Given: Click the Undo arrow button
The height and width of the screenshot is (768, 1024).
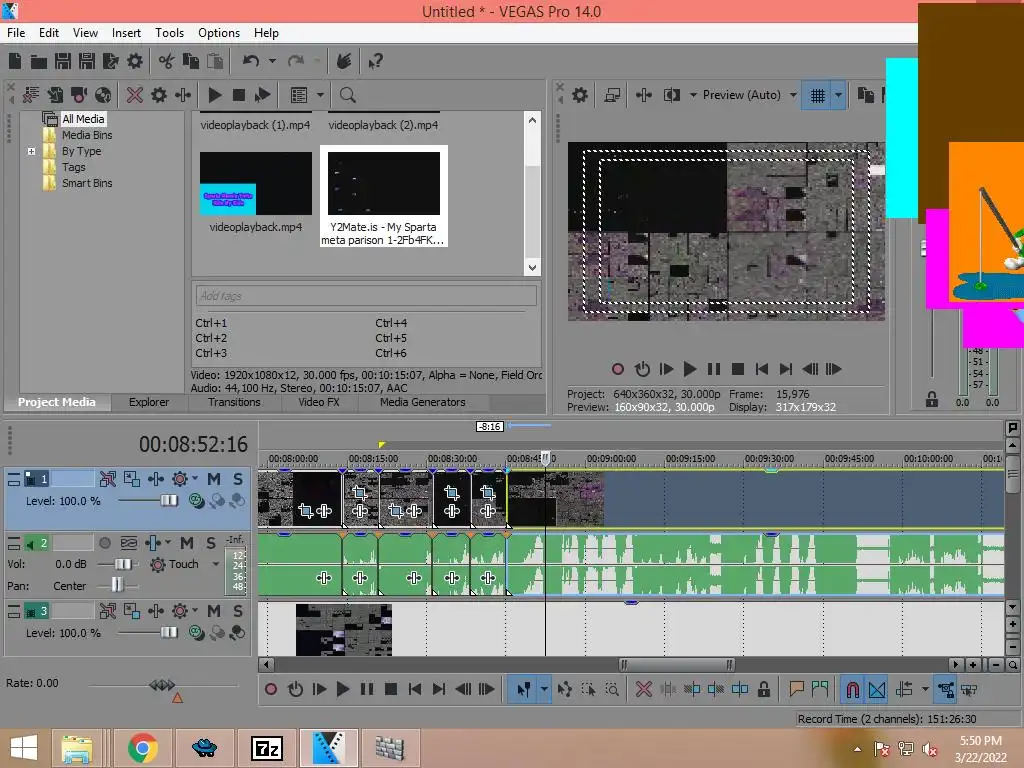Looking at the screenshot, I should click(251, 61).
